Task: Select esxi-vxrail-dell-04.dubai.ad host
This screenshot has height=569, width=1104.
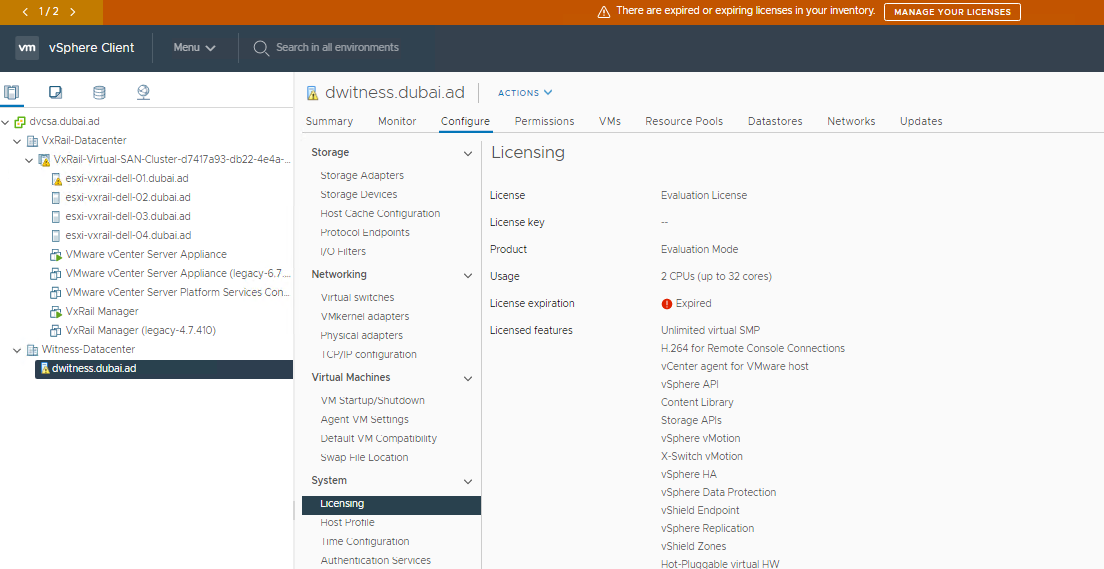Action: [x=127, y=235]
